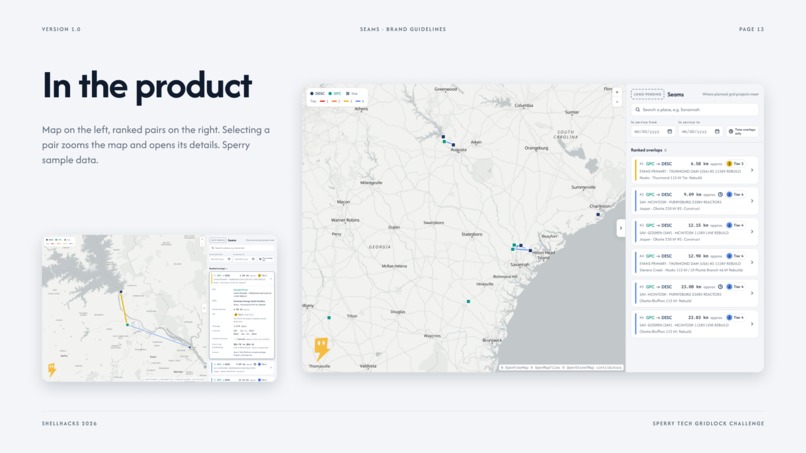Screen dimensions: 806x453
Task: Click the Search a place input field
Action: [695, 110]
